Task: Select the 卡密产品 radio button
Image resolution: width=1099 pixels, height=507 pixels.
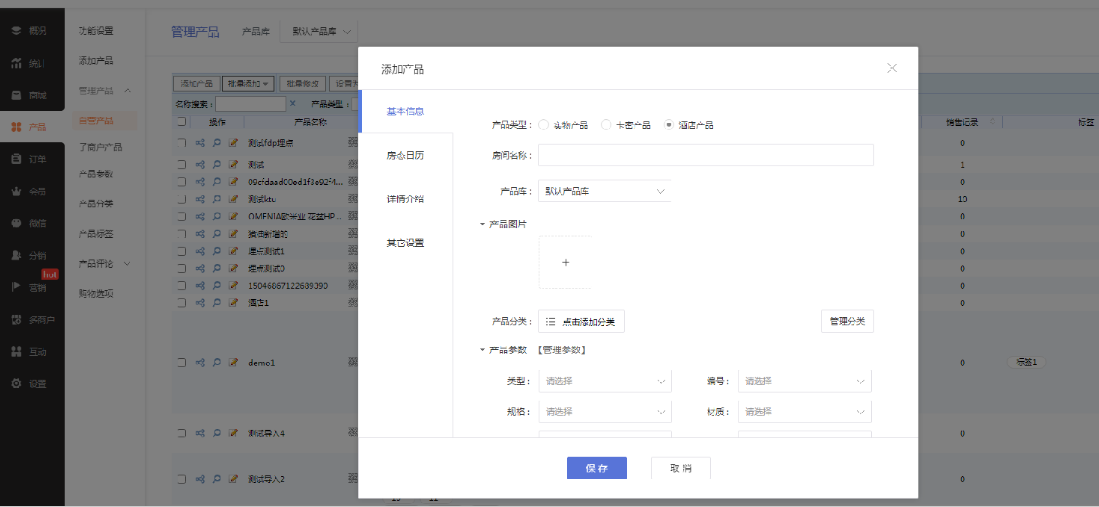Action: [x=606, y=125]
